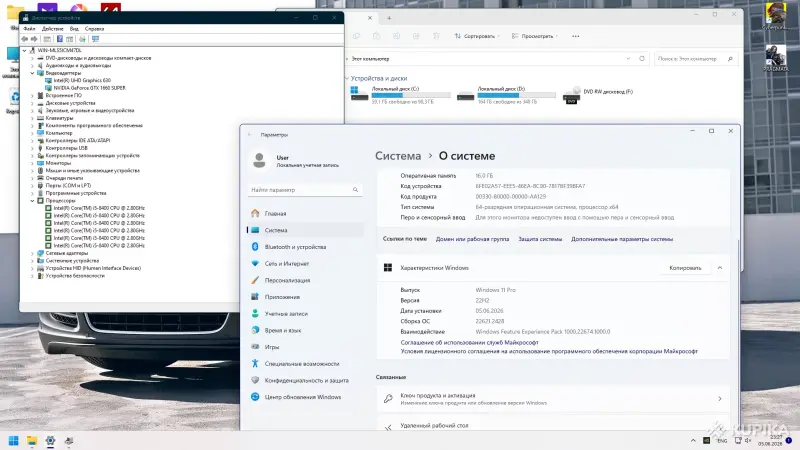Open Сортировать dropdown in File Explorer

477,36
